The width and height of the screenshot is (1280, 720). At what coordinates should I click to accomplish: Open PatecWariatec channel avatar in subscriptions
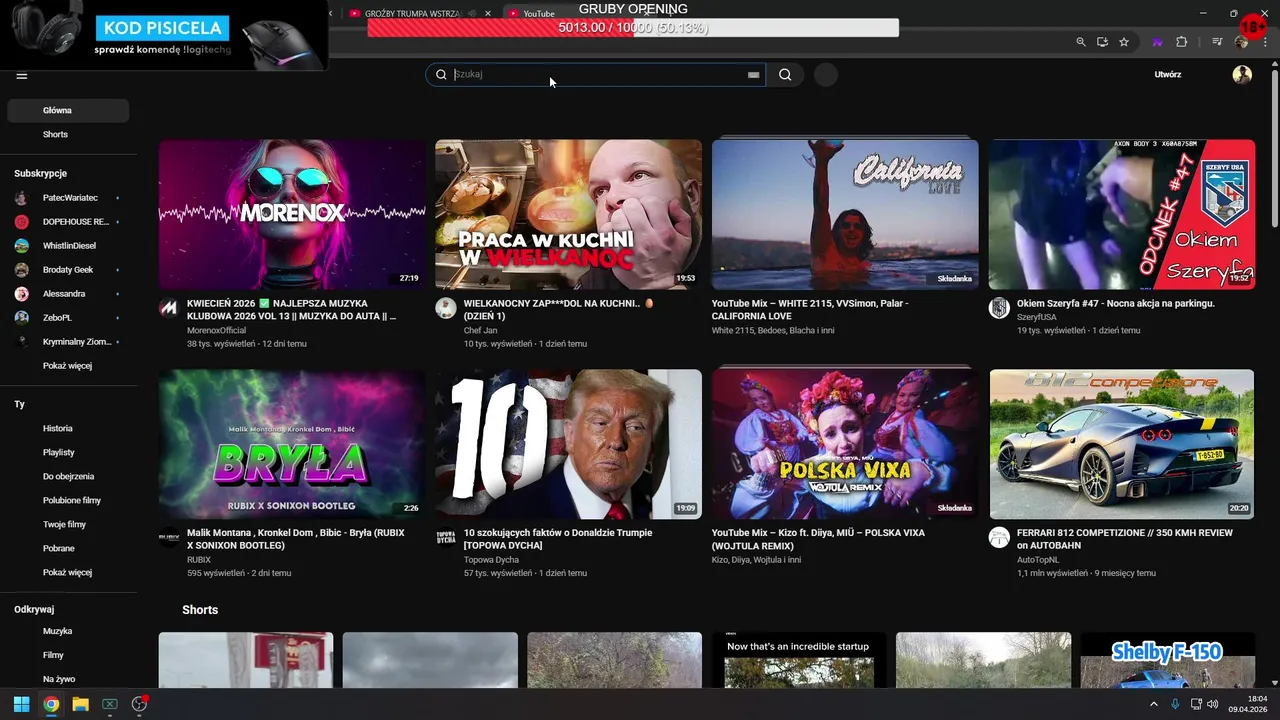(22, 198)
